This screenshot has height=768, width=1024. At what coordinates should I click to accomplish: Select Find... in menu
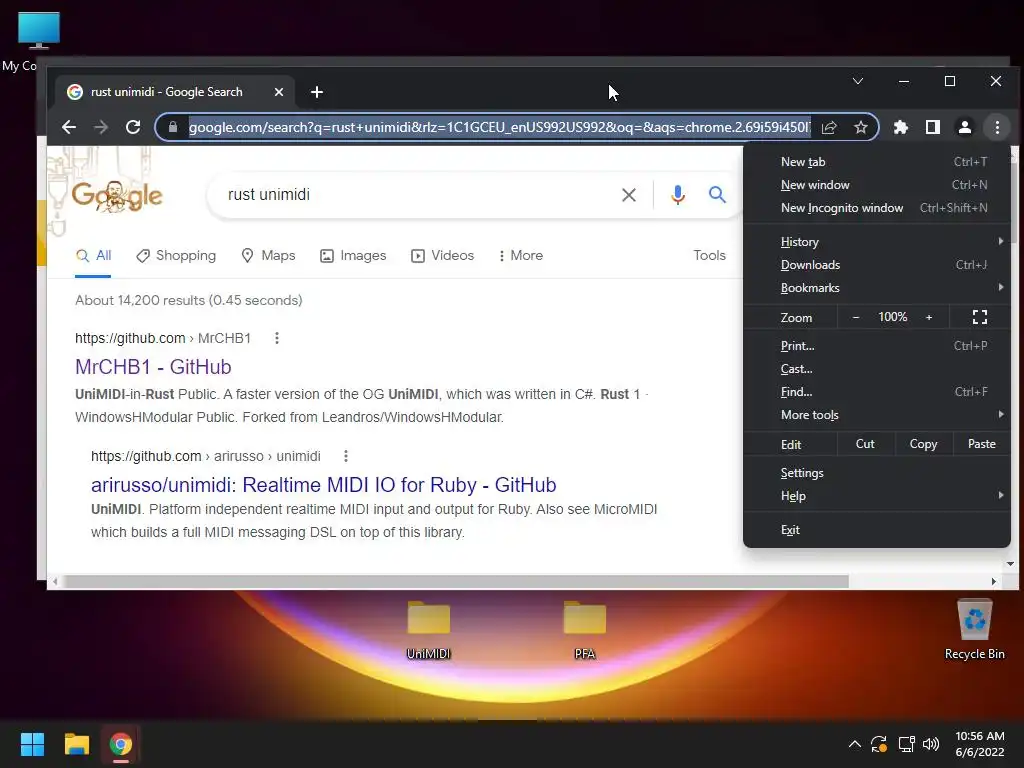(876, 392)
